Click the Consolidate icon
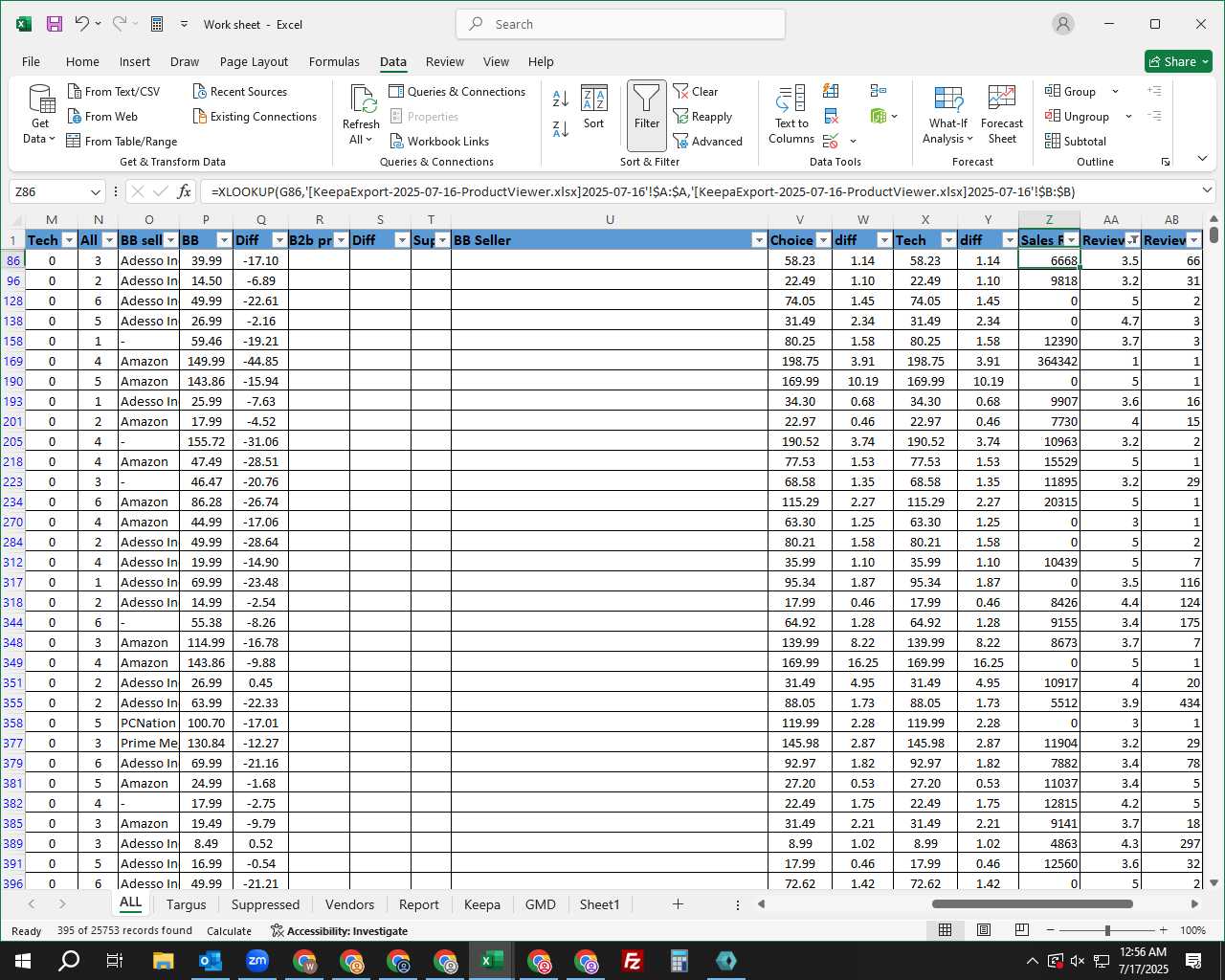Viewport: 1225px width, 980px height. (879, 91)
